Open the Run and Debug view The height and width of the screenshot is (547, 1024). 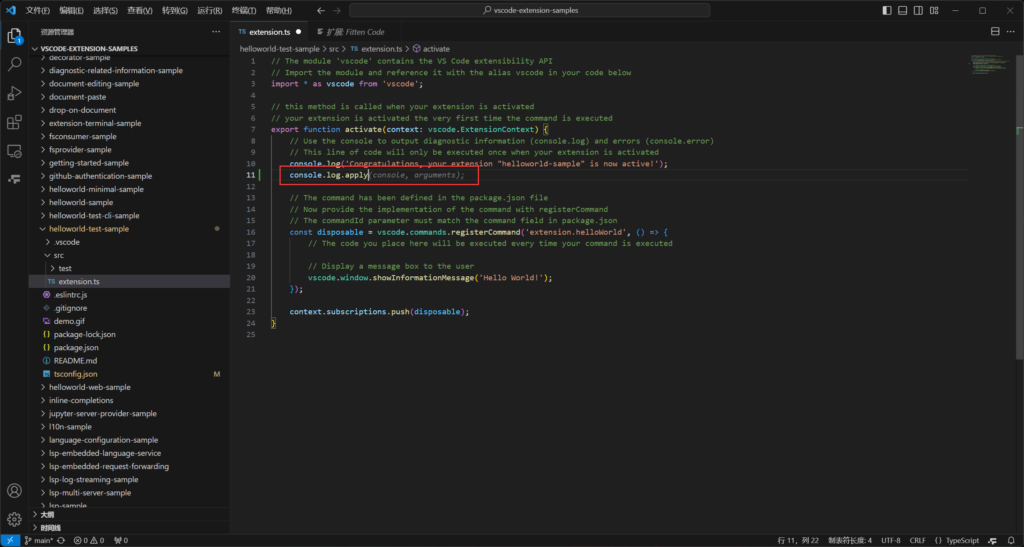point(15,93)
